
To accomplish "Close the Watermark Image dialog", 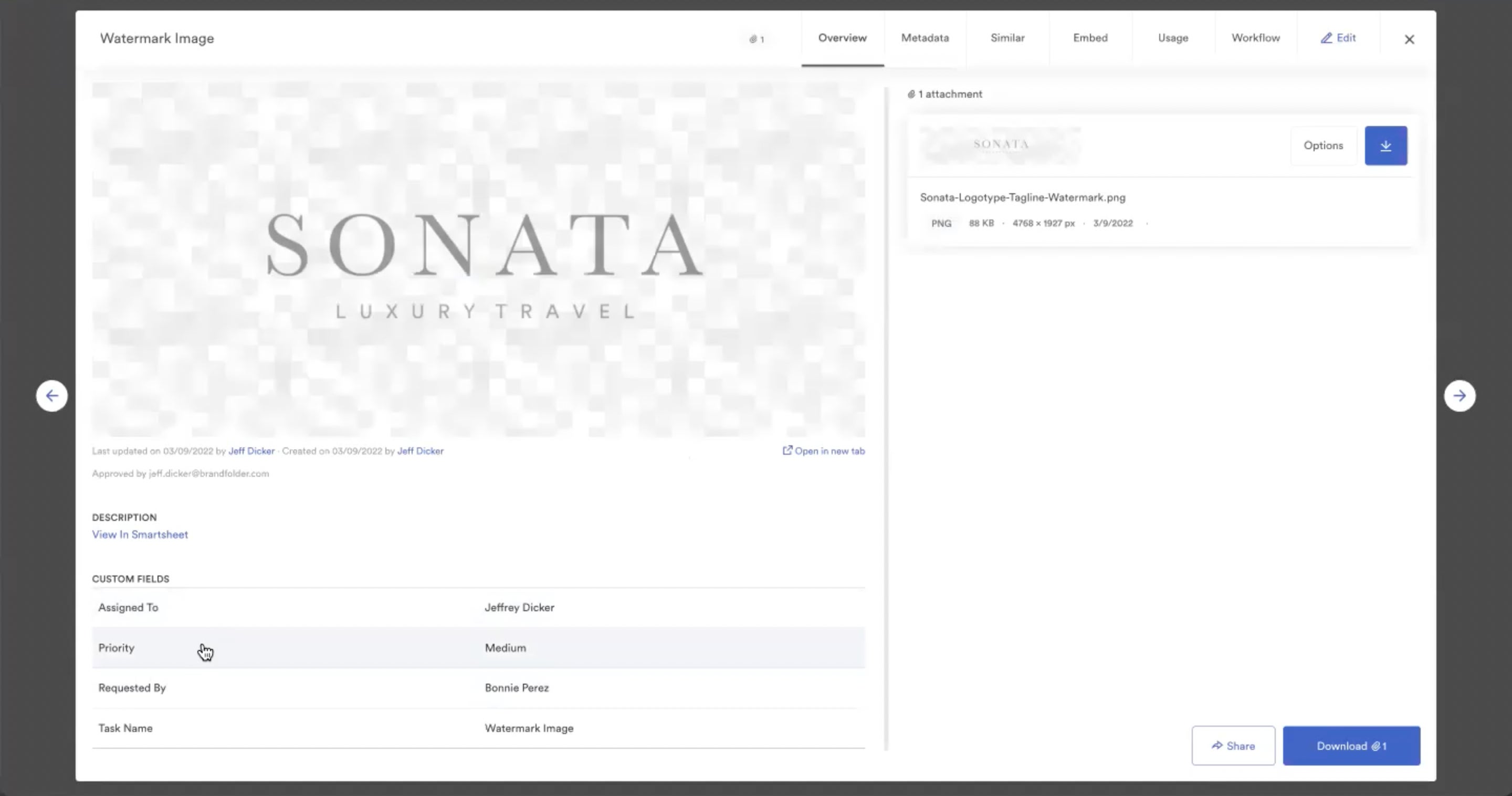I will (x=1409, y=39).
